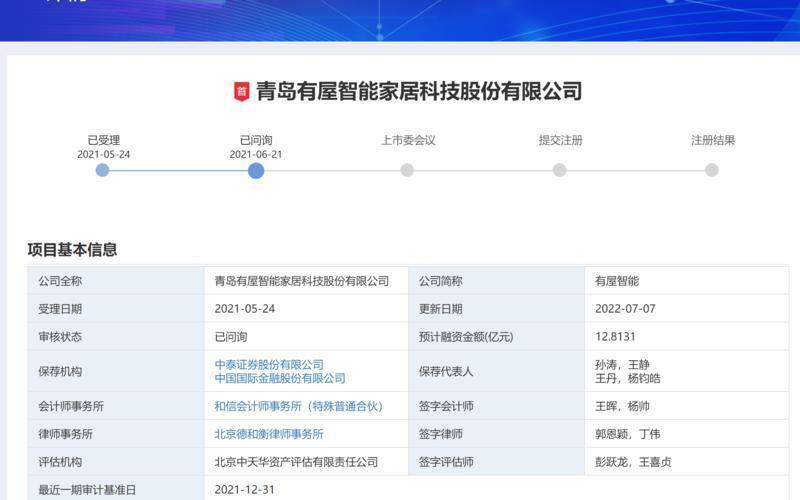This screenshot has height=500, width=800.
Task: Click the 已受理 timeline node circle
Action: pos(103,170)
